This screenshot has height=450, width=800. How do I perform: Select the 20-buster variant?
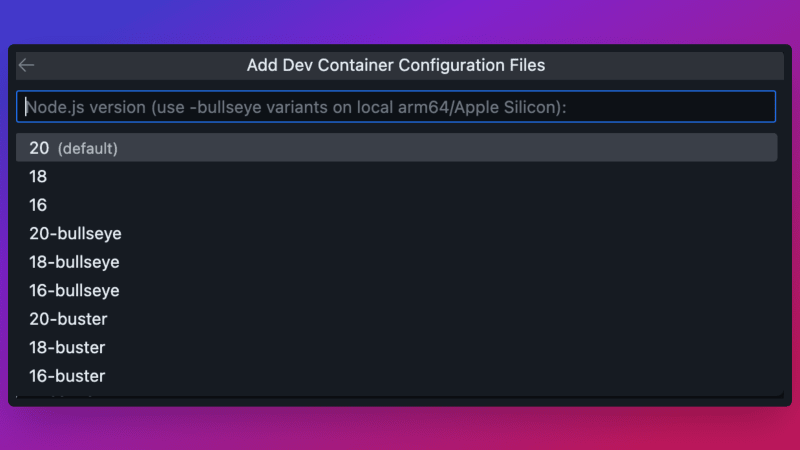68,319
